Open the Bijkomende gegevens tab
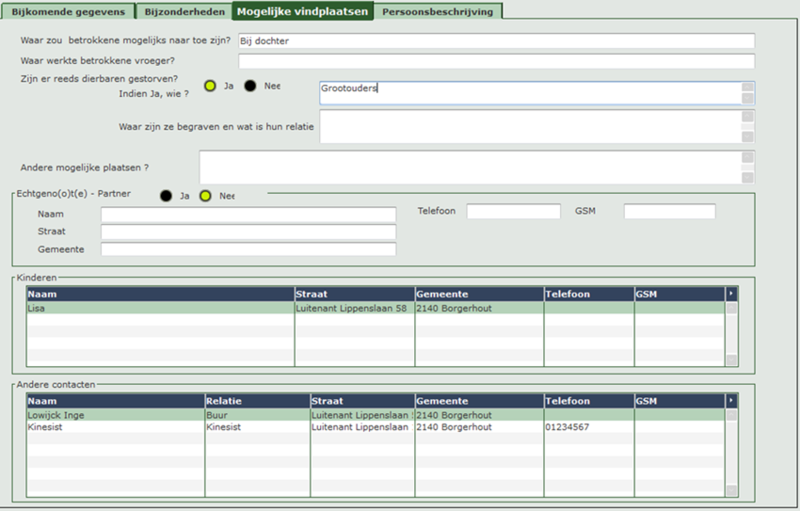The image size is (800, 511). pyautogui.click(x=68, y=11)
